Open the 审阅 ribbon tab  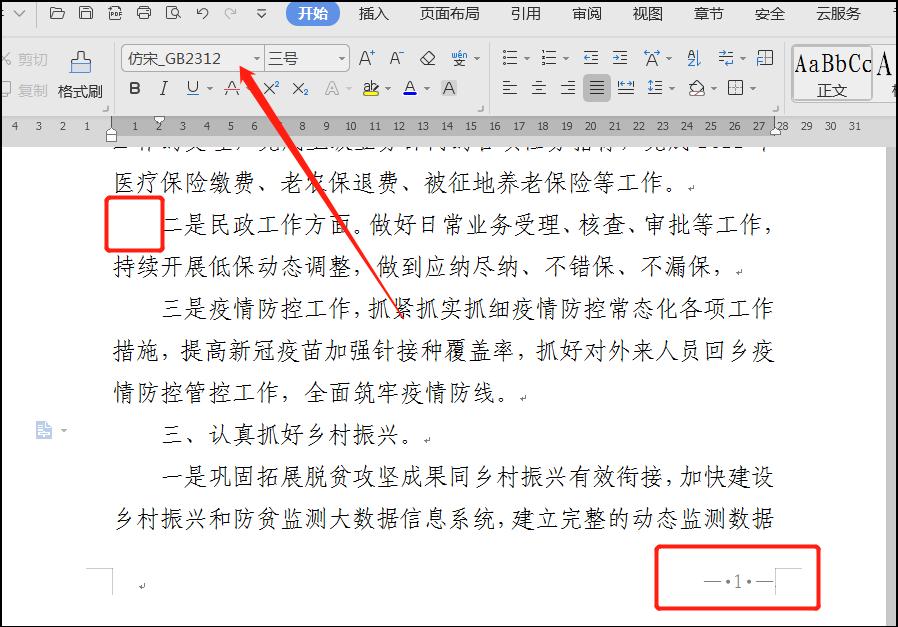(x=586, y=13)
